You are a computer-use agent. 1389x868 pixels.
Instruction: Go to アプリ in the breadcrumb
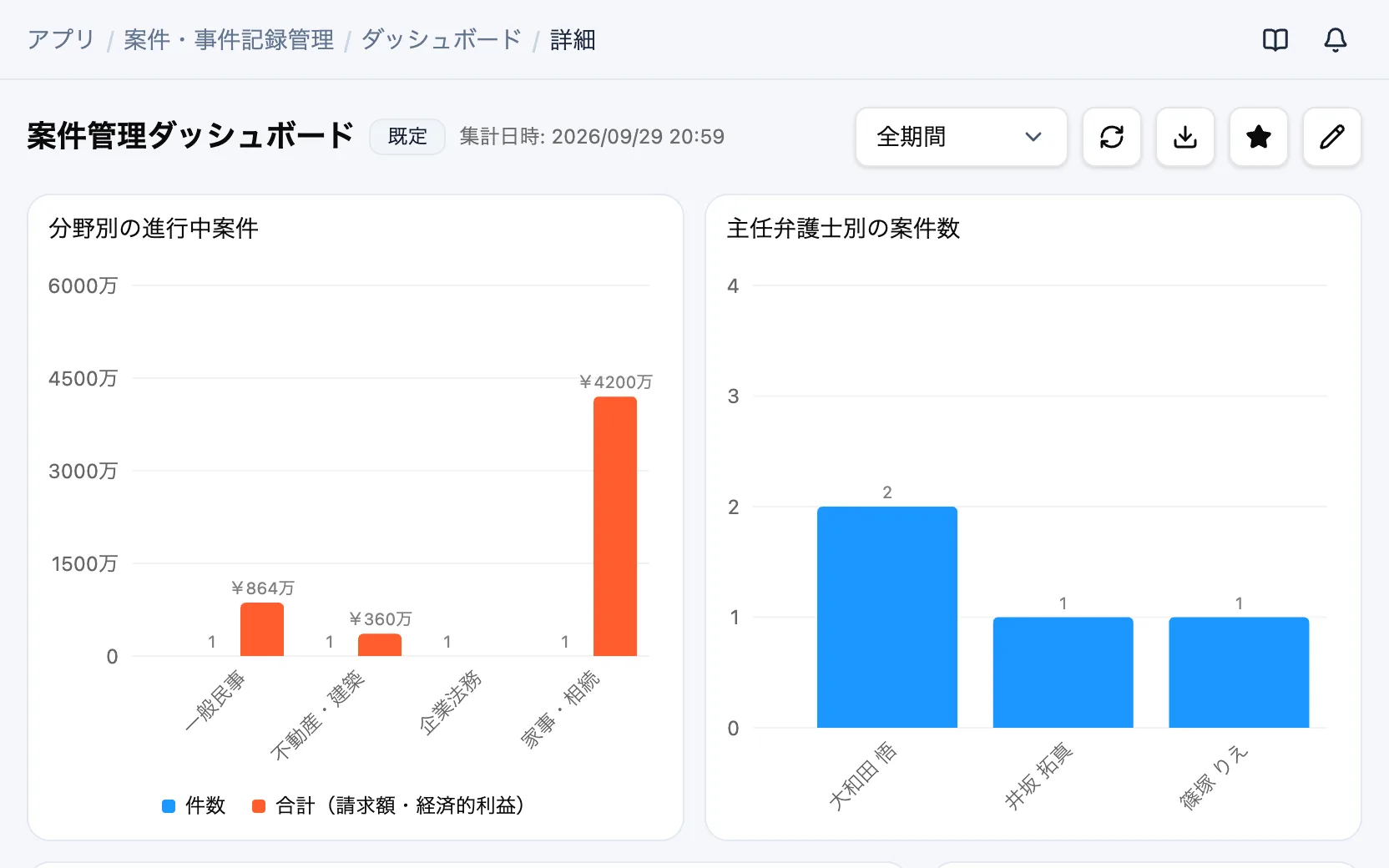pos(61,40)
